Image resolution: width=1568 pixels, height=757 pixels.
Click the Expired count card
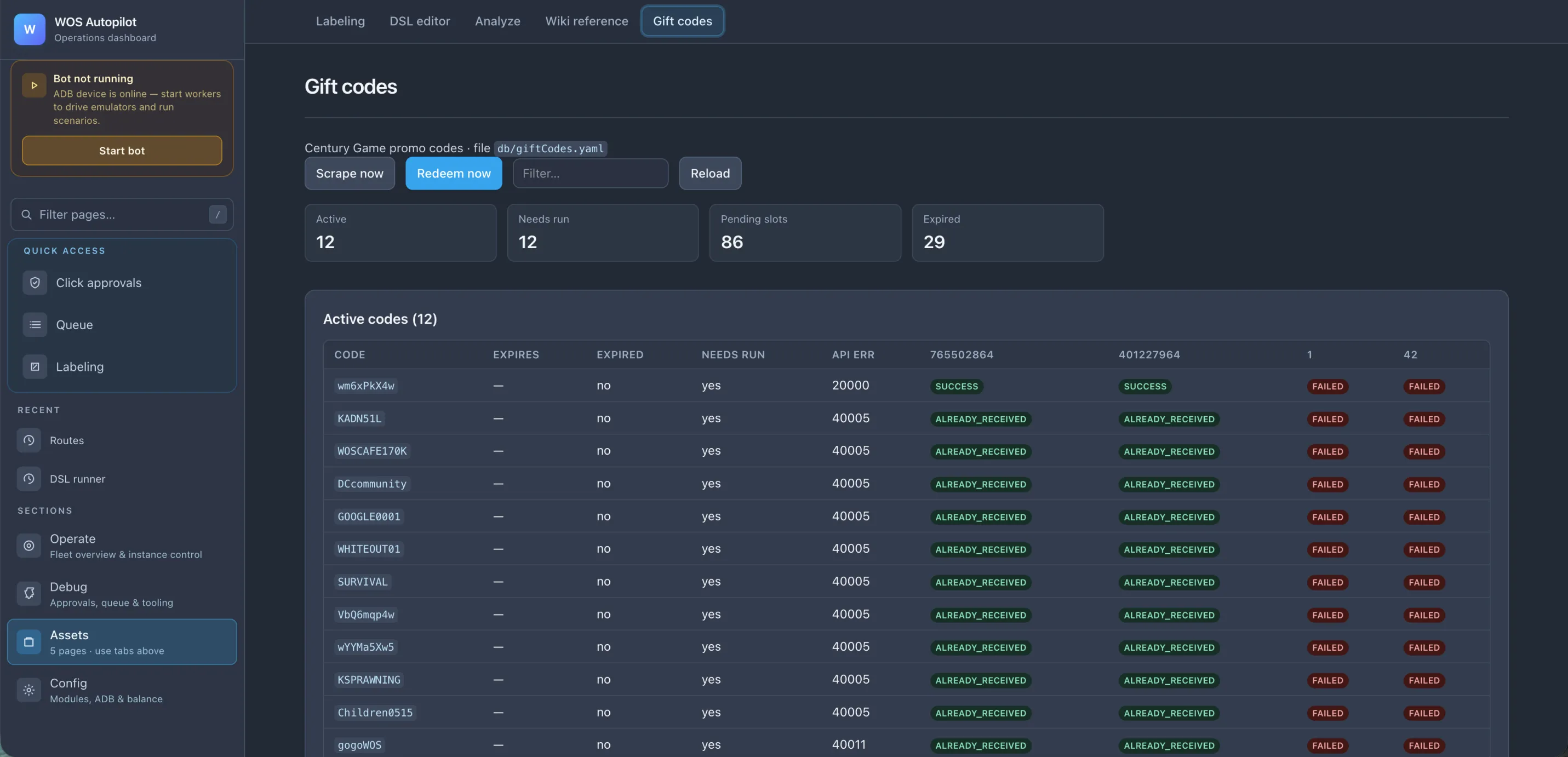pyautogui.click(x=1008, y=232)
